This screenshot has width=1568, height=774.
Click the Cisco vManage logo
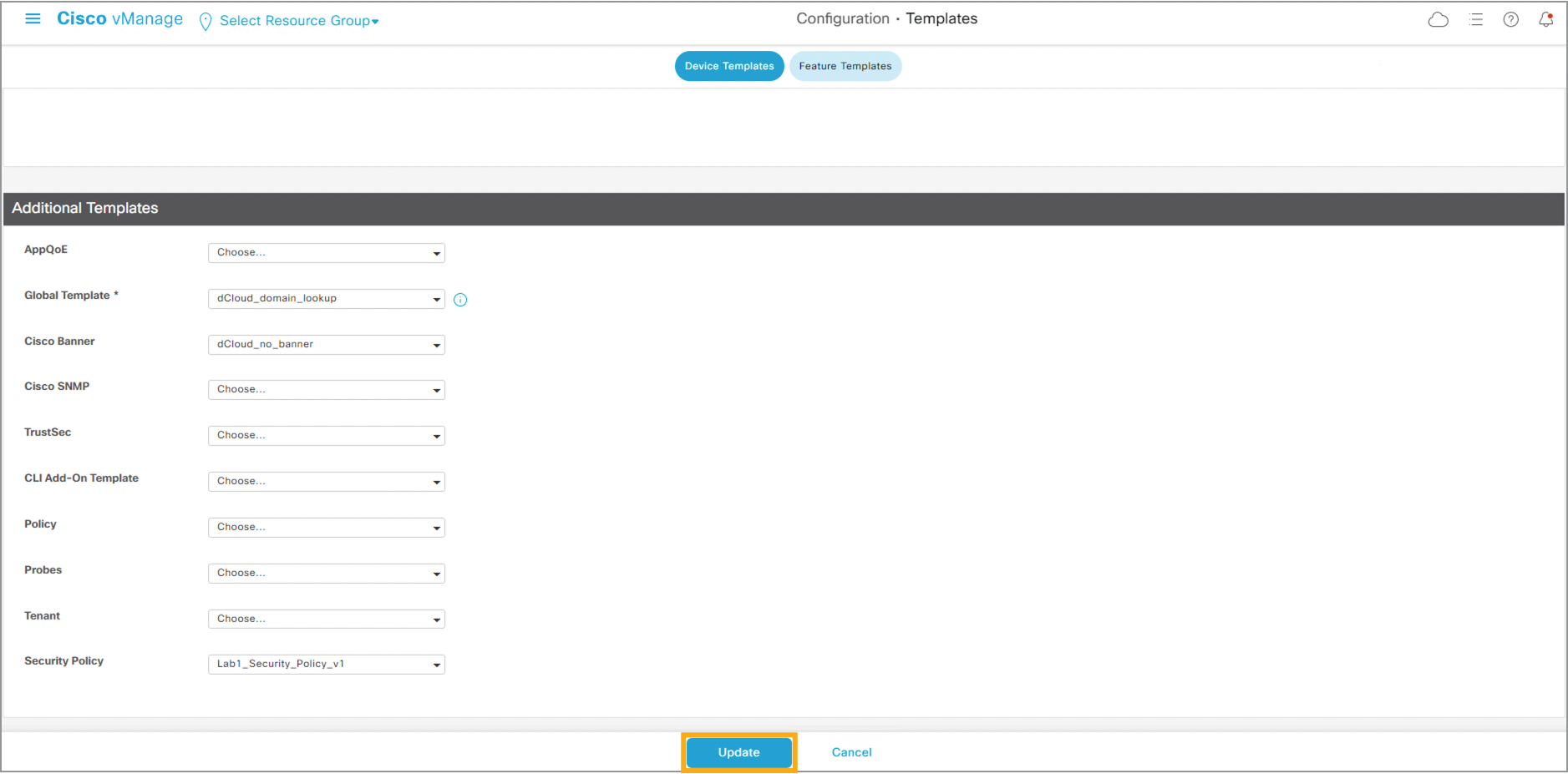119,18
